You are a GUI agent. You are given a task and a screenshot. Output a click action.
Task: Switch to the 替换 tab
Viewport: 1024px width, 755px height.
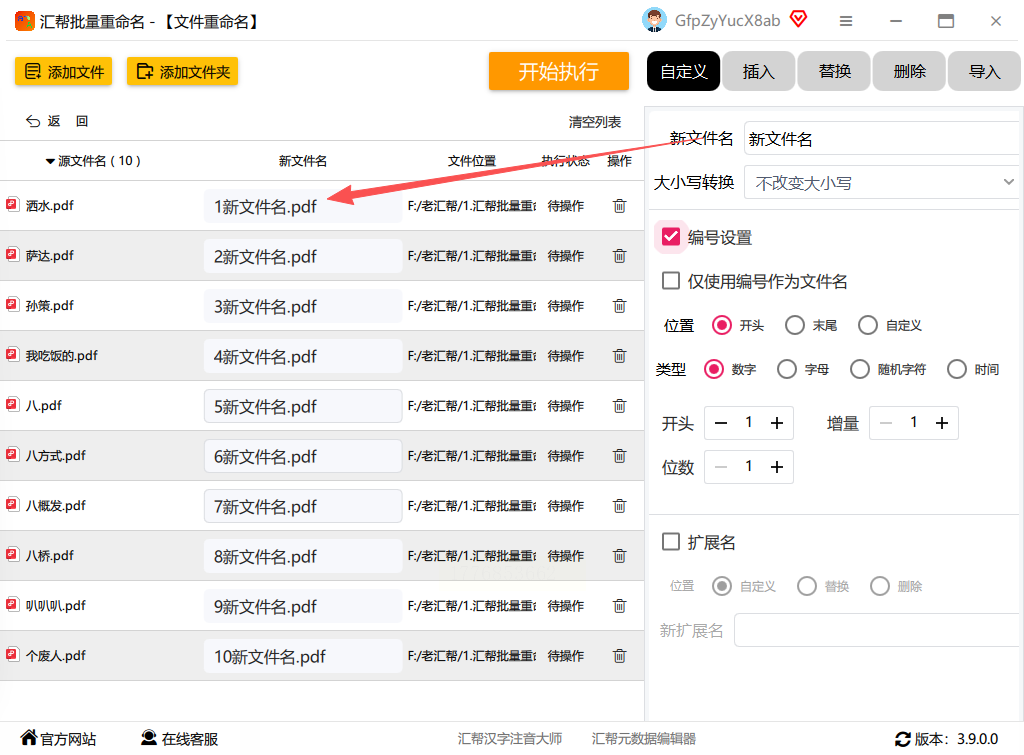[x=834, y=71]
